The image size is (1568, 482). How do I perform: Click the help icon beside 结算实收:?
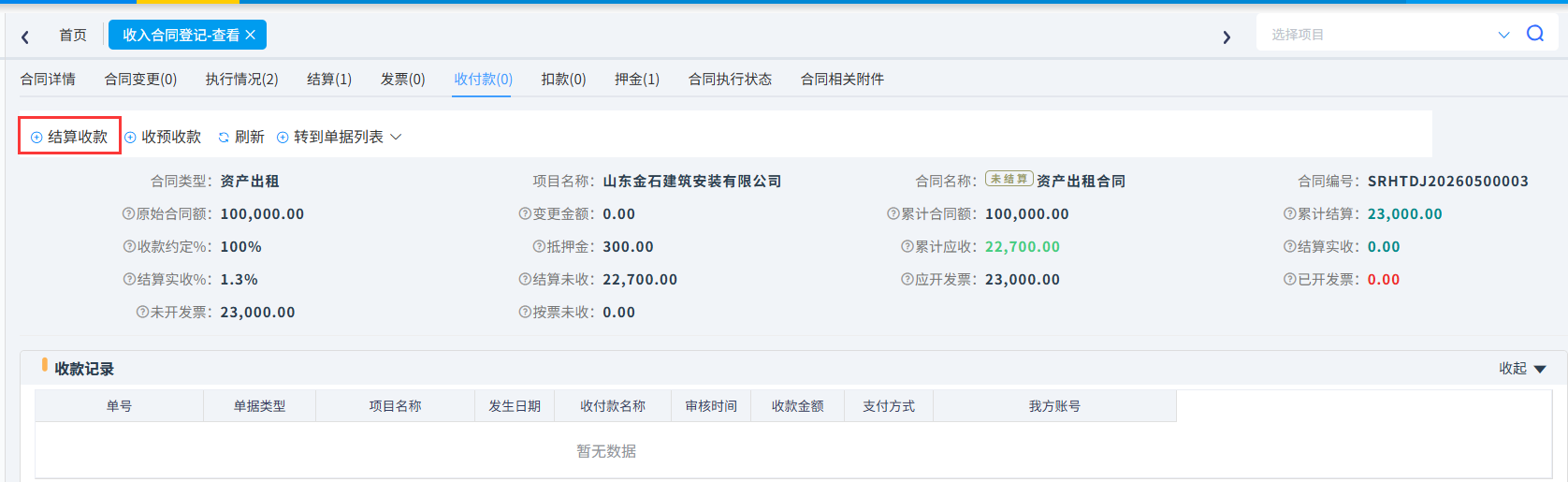click(x=1289, y=247)
